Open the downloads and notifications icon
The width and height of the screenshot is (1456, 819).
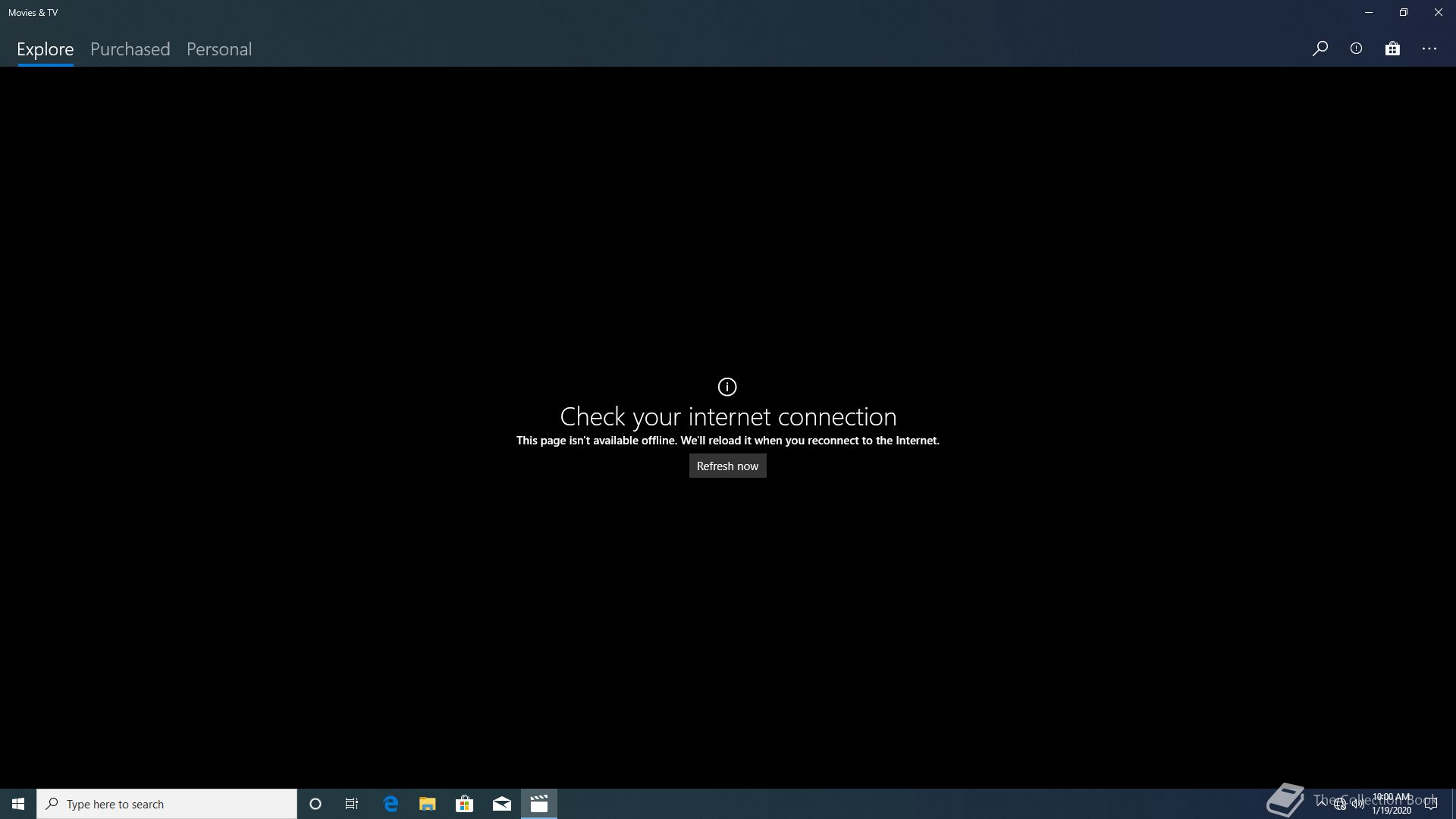click(1356, 49)
